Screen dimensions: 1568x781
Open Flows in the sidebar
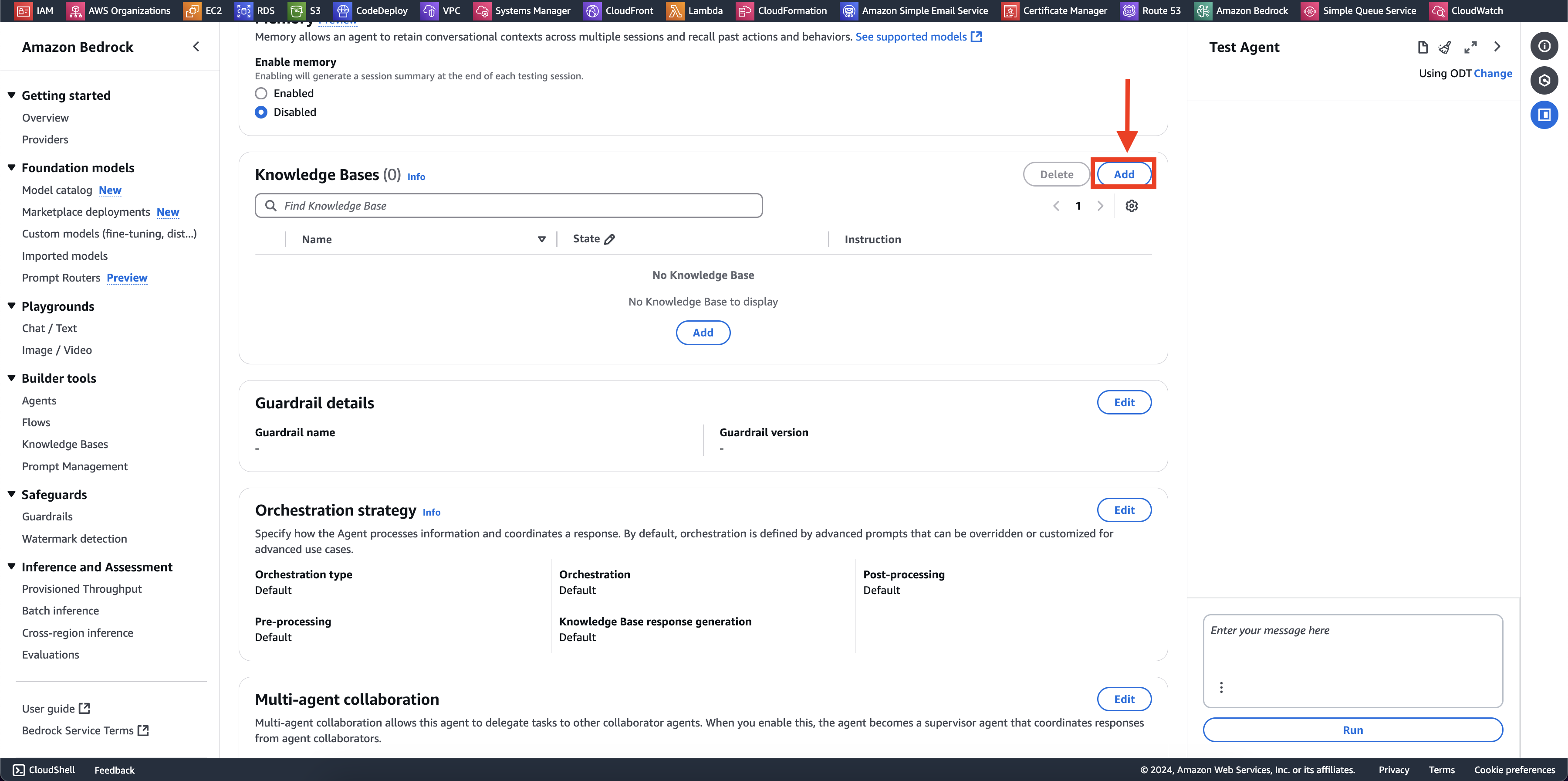pos(36,422)
